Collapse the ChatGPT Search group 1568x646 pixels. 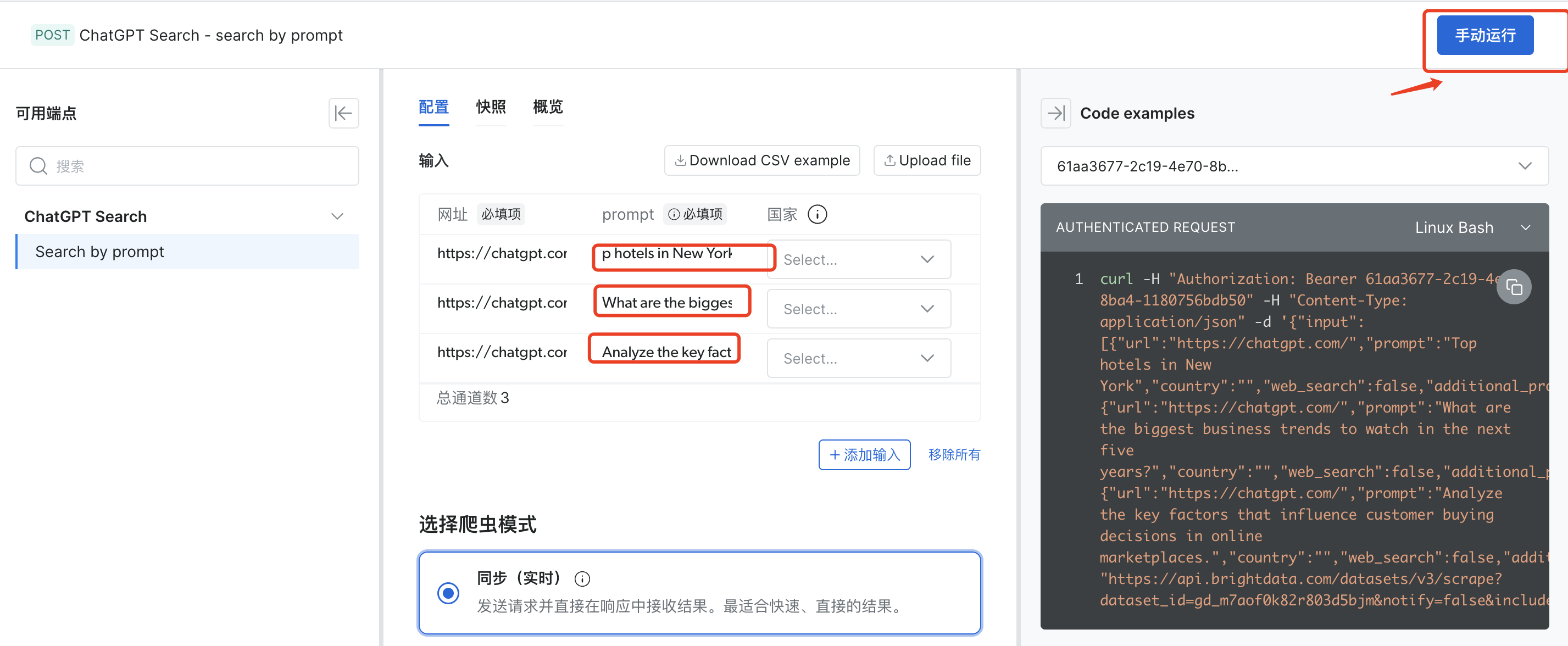(x=337, y=217)
